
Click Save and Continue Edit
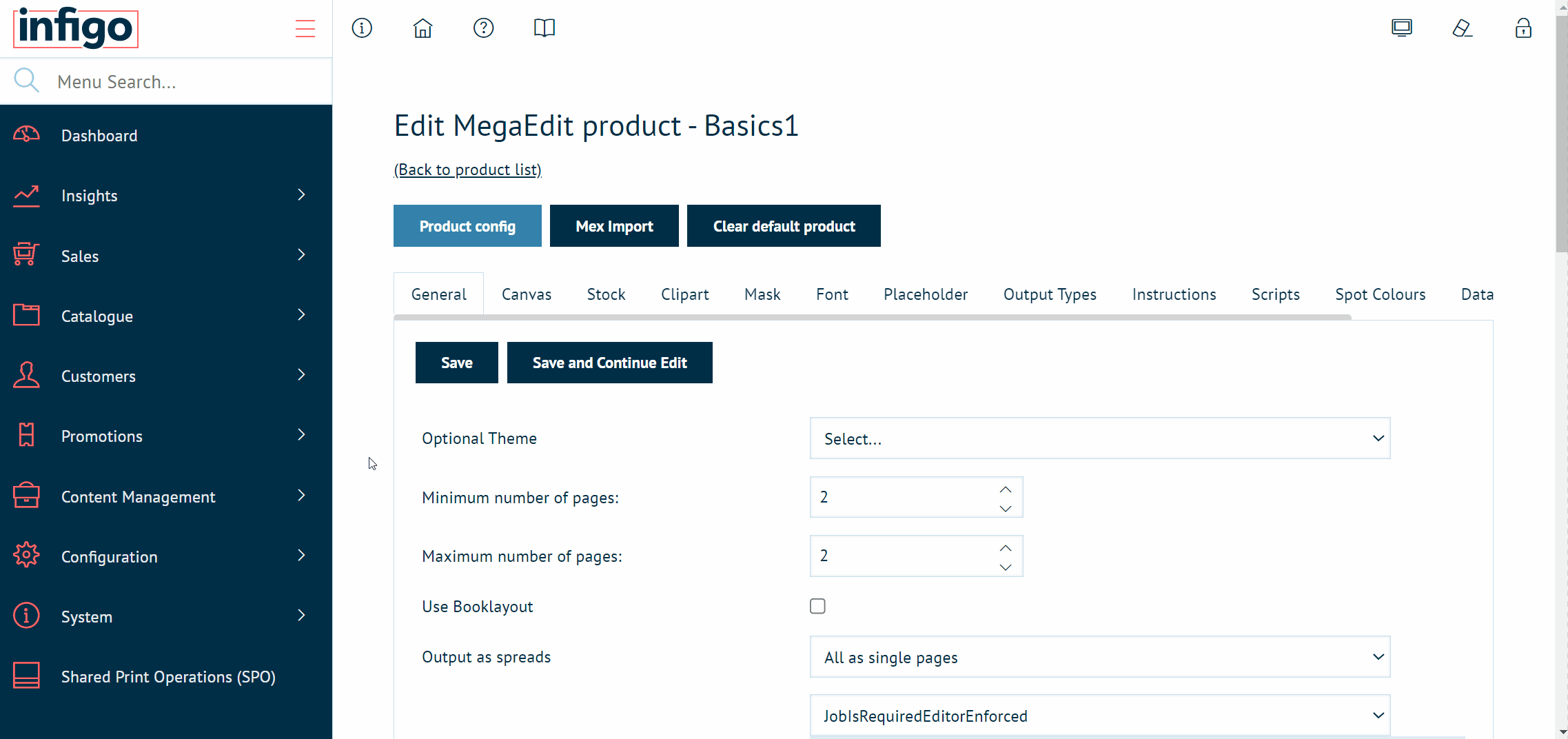pyautogui.click(x=609, y=363)
